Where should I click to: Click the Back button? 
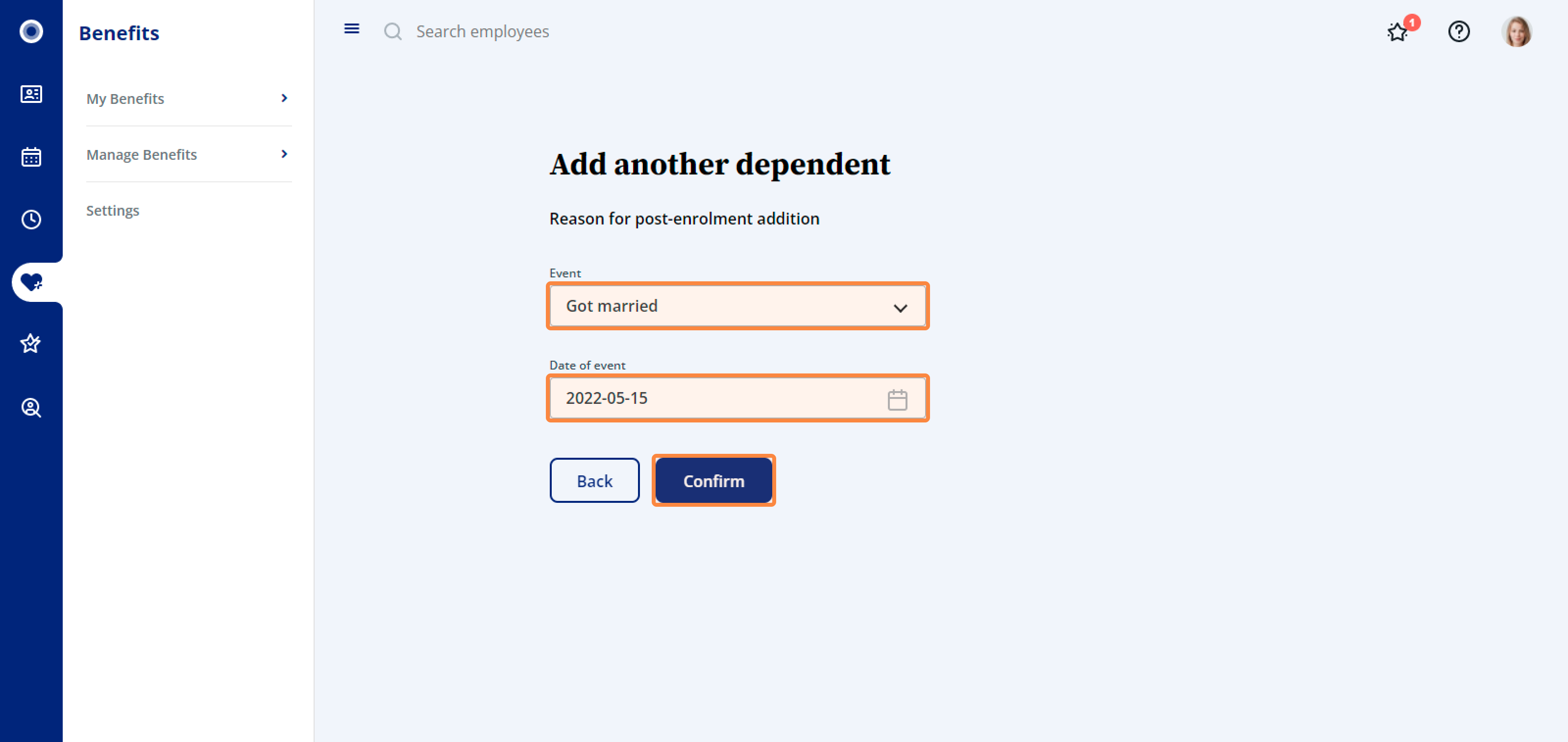point(594,480)
